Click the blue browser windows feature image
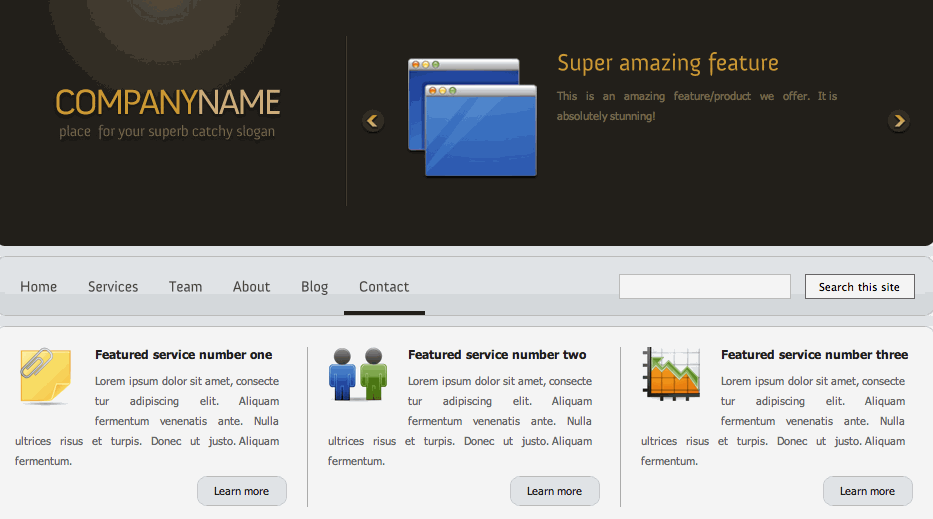 472,117
